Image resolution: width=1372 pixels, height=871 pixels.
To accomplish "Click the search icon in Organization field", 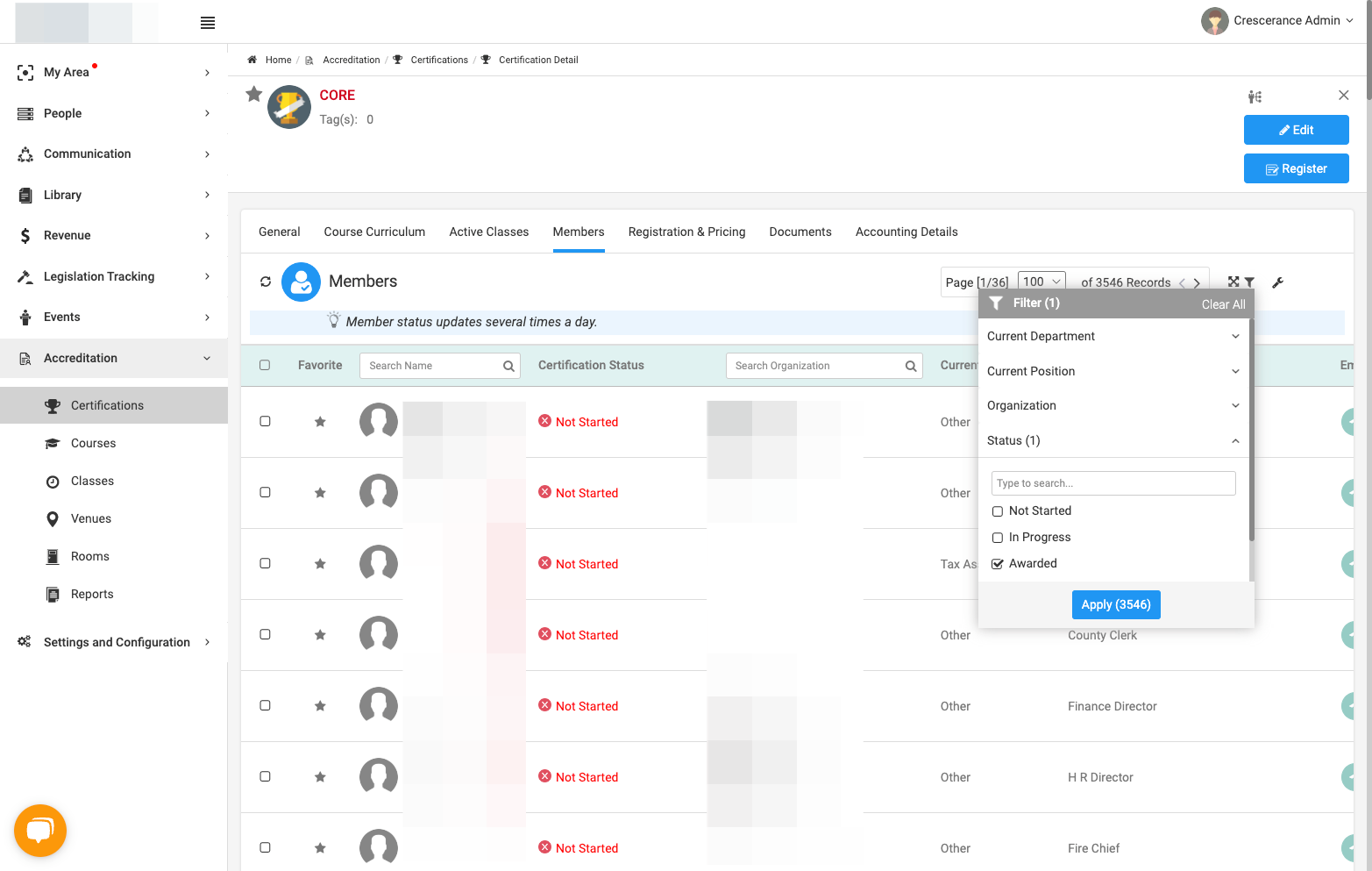I will pos(911,366).
